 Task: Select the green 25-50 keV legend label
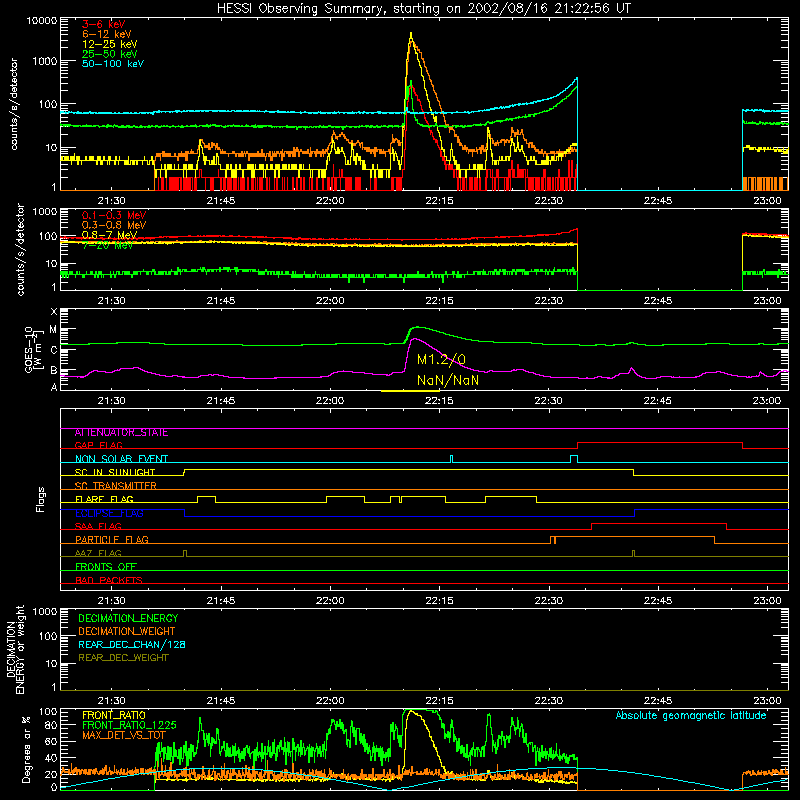click(x=109, y=54)
